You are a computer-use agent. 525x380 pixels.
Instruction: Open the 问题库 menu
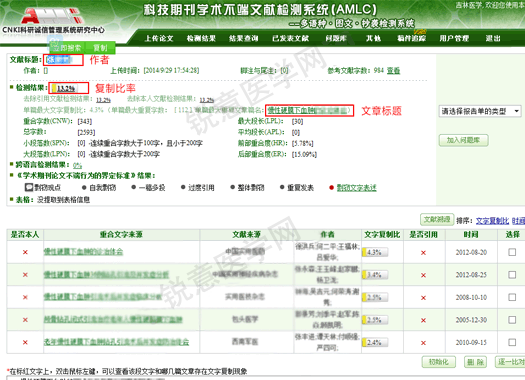336,39
